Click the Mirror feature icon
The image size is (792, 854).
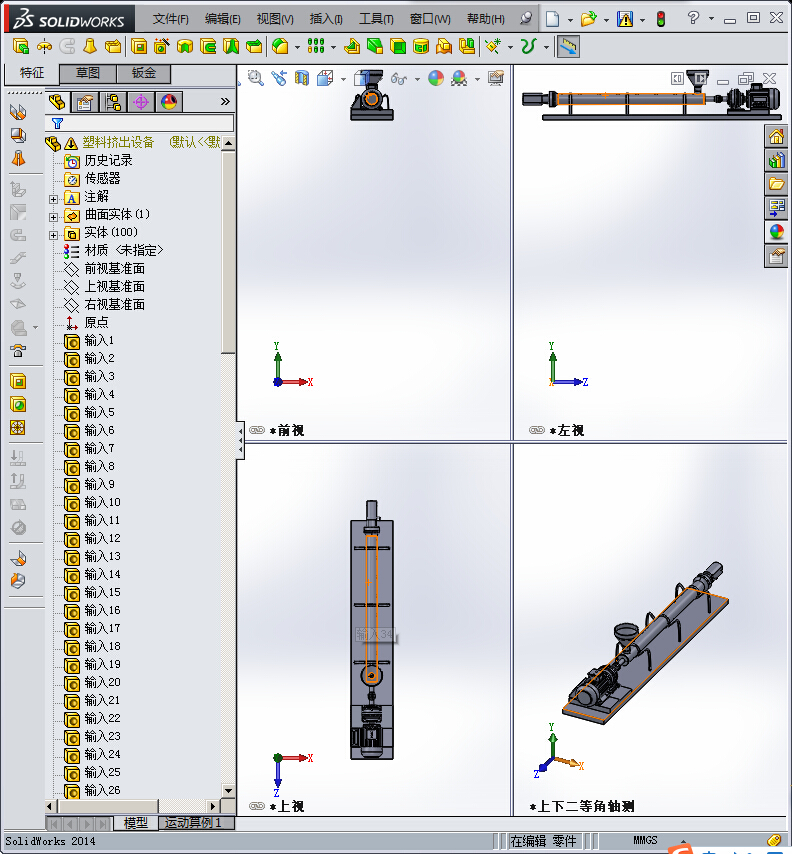coord(467,46)
